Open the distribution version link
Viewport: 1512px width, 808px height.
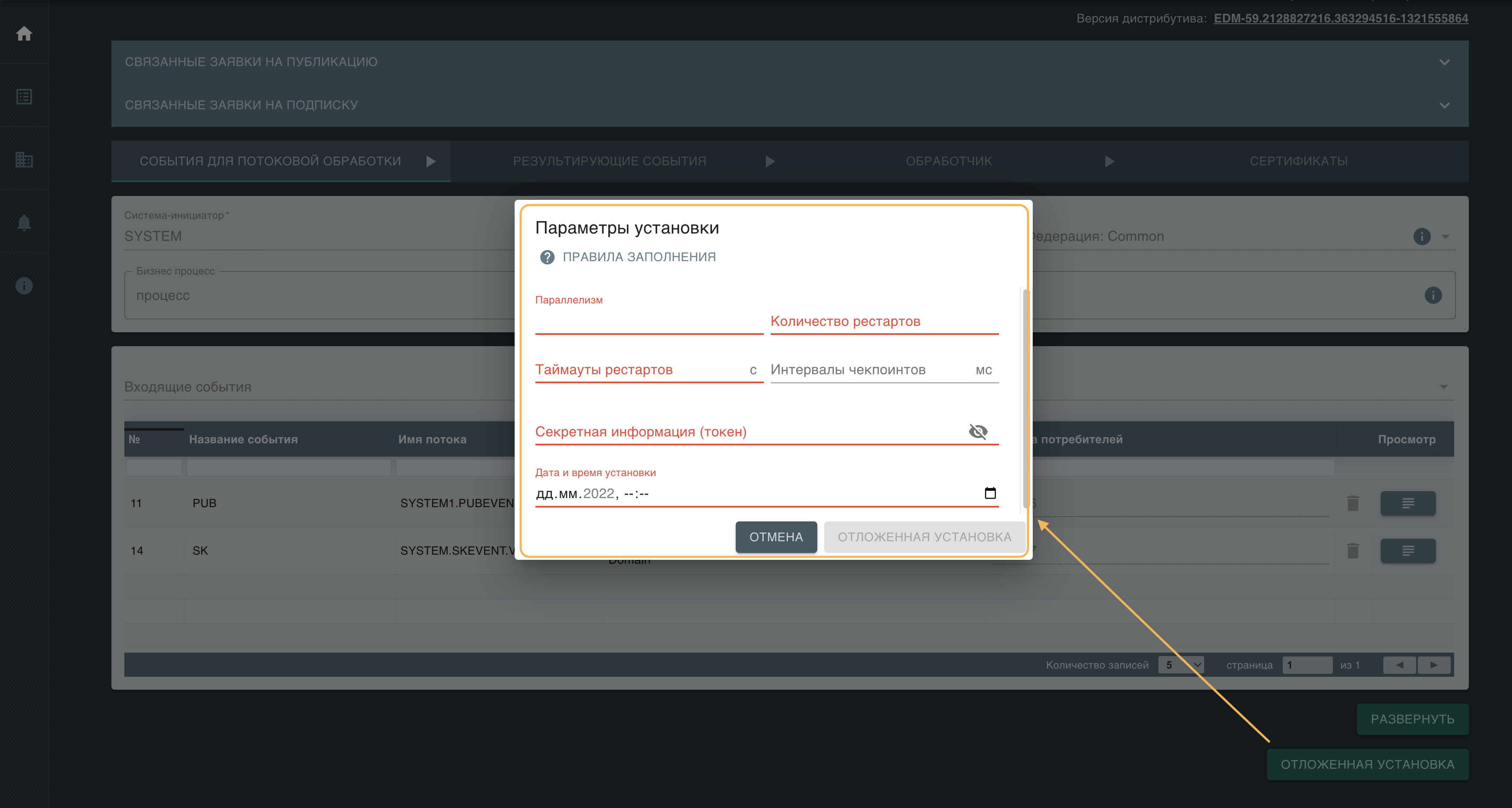click(1341, 18)
